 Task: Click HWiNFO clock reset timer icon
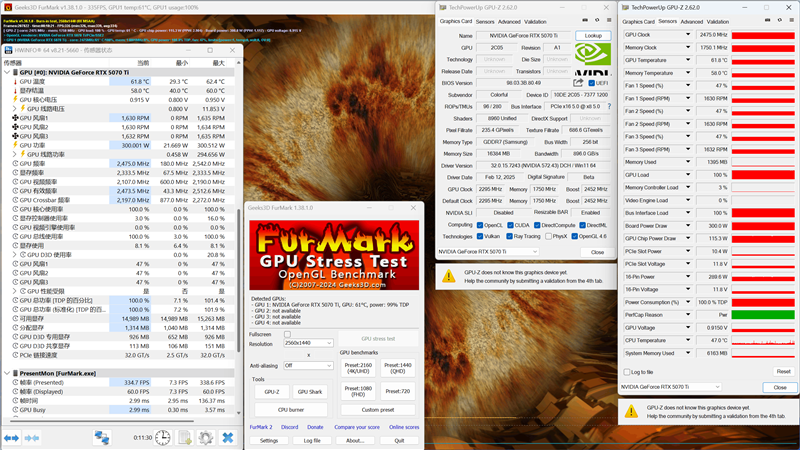tap(163, 437)
